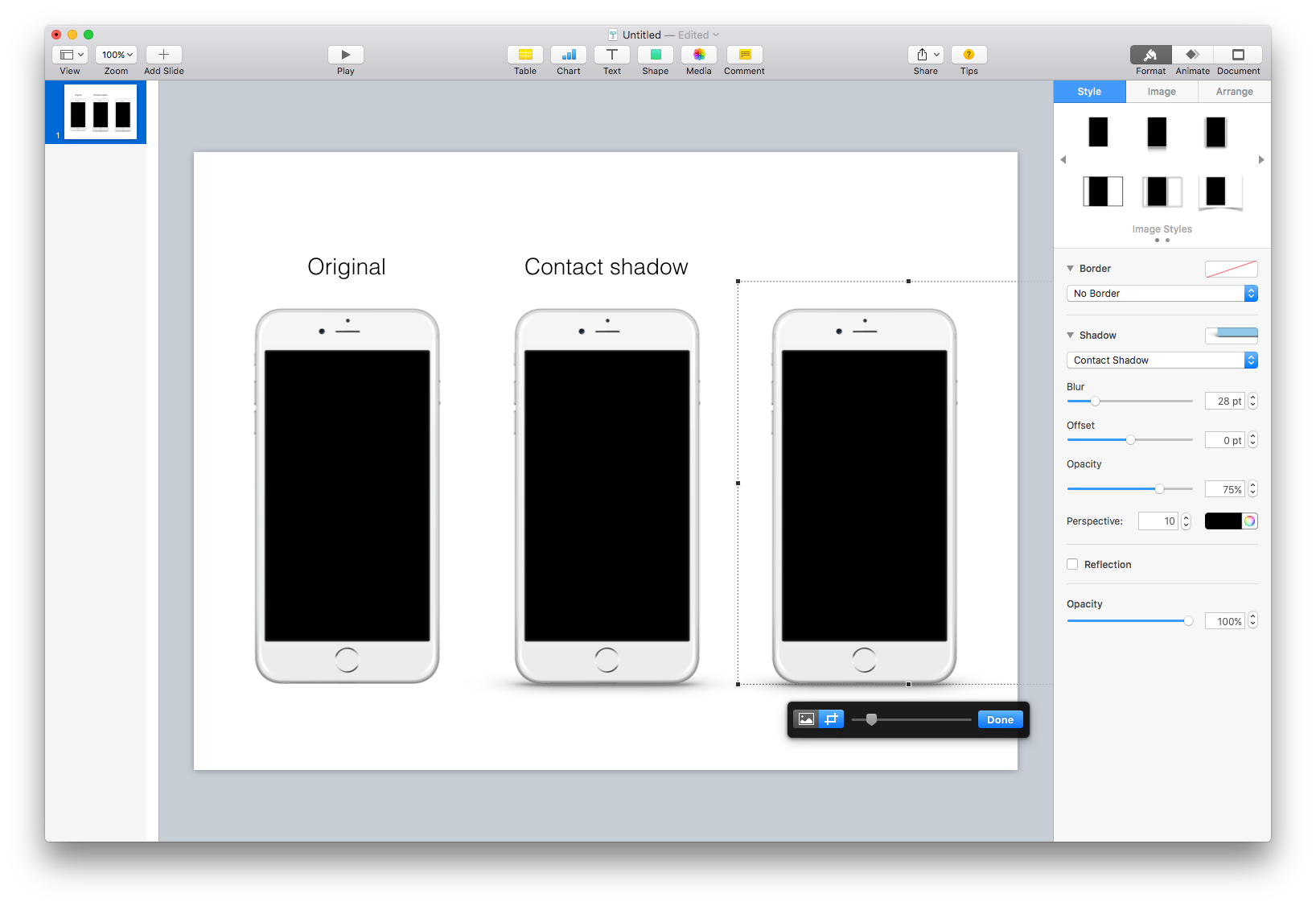Insert a Chart from the toolbar
This screenshot has width=1316, height=906.
pyautogui.click(x=569, y=56)
